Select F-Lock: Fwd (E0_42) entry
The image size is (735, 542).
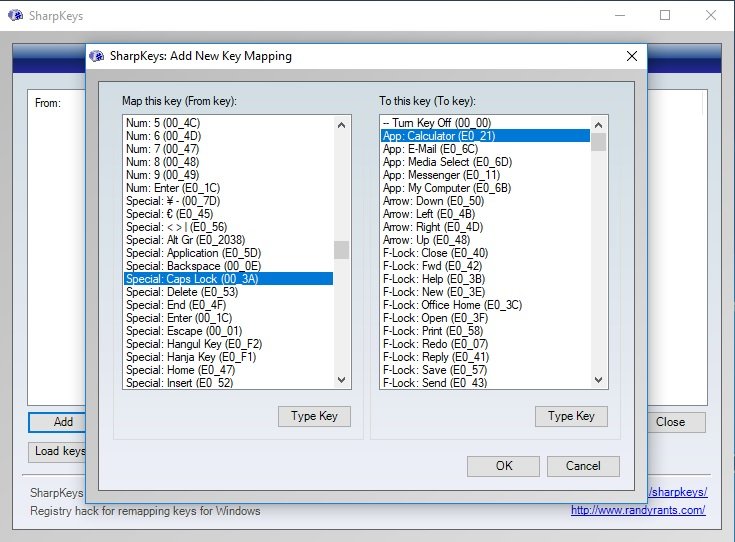click(x=485, y=266)
